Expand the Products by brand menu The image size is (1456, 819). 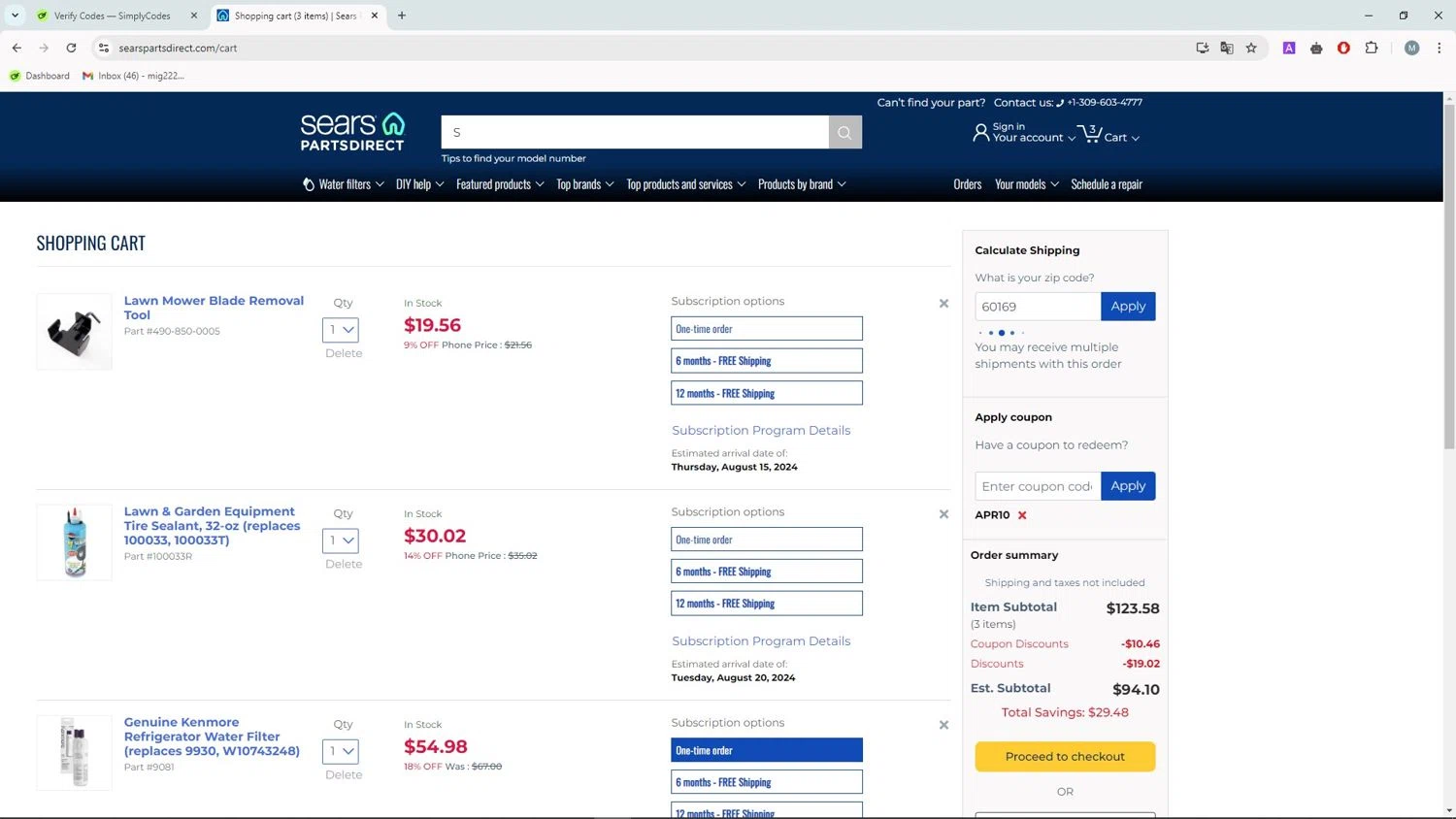tap(802, 184)
